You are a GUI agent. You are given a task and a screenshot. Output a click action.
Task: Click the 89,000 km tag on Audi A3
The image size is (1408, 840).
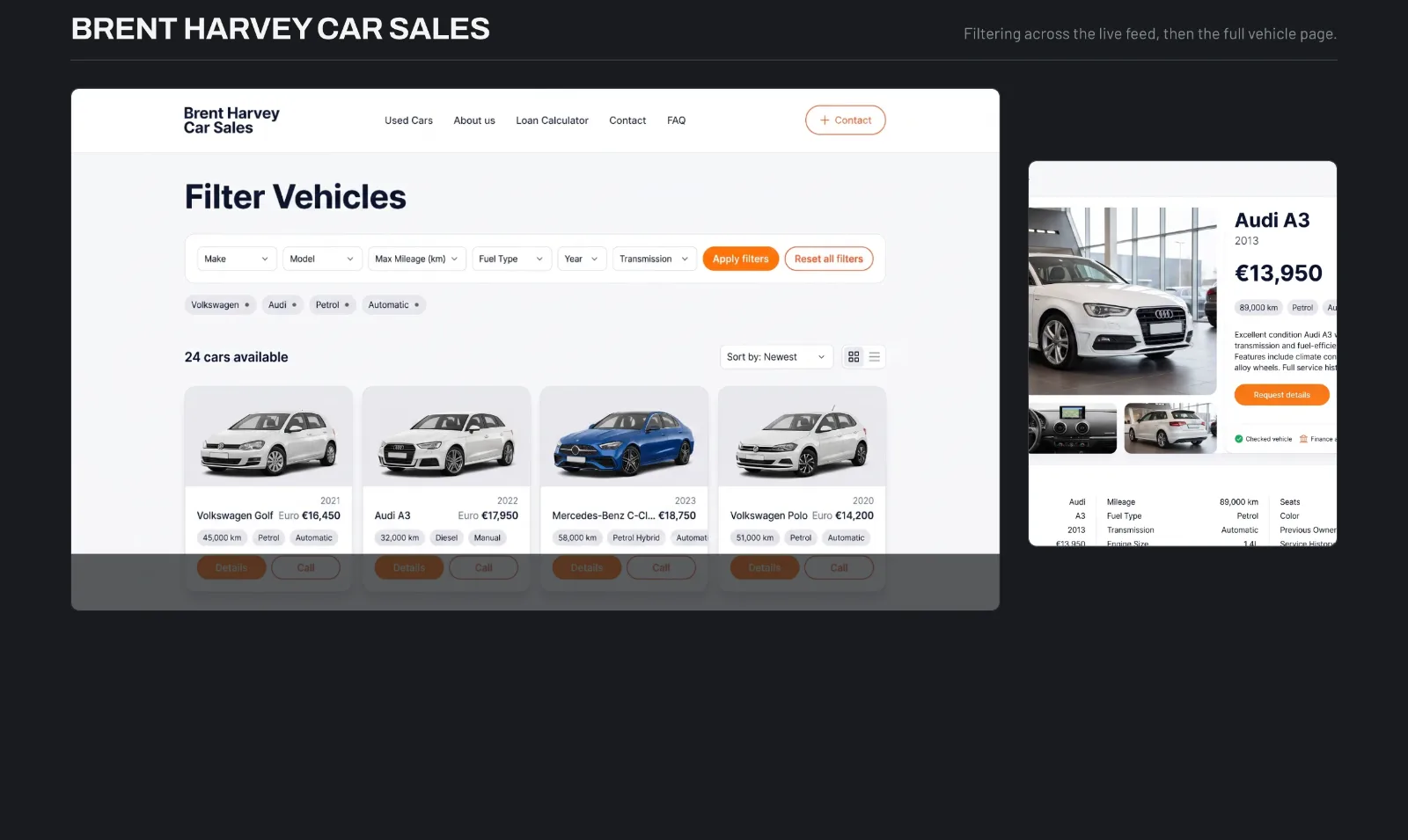click(1258, 308)
